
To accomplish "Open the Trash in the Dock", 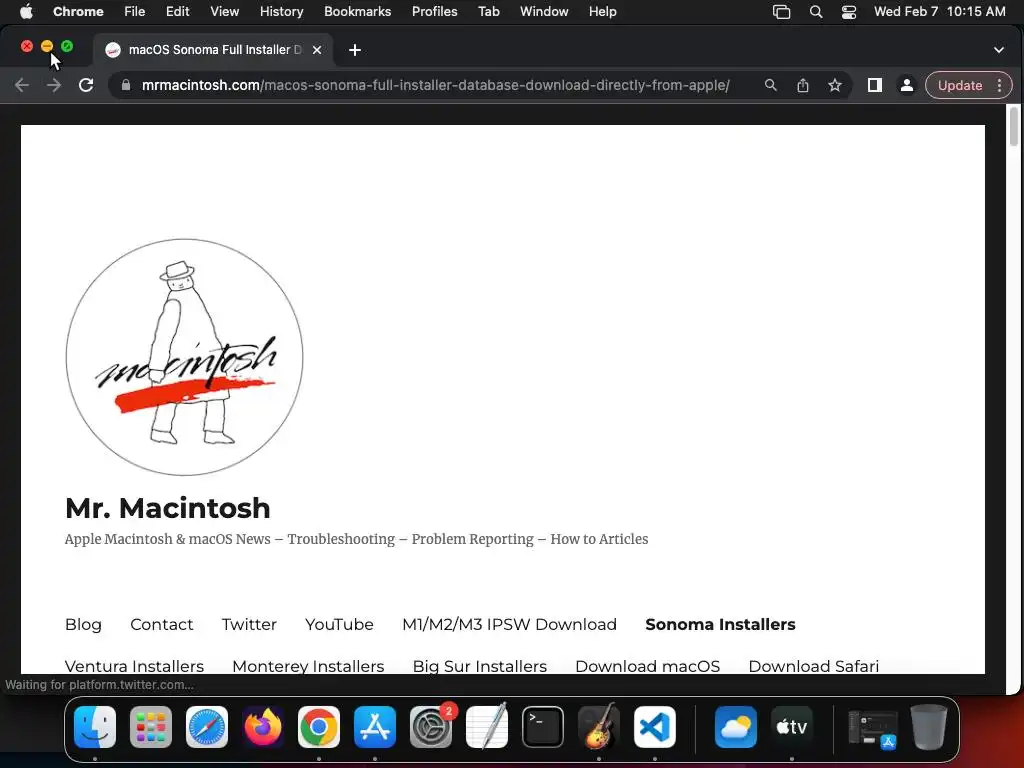I will pyautogui.click(x=929, y=727).
